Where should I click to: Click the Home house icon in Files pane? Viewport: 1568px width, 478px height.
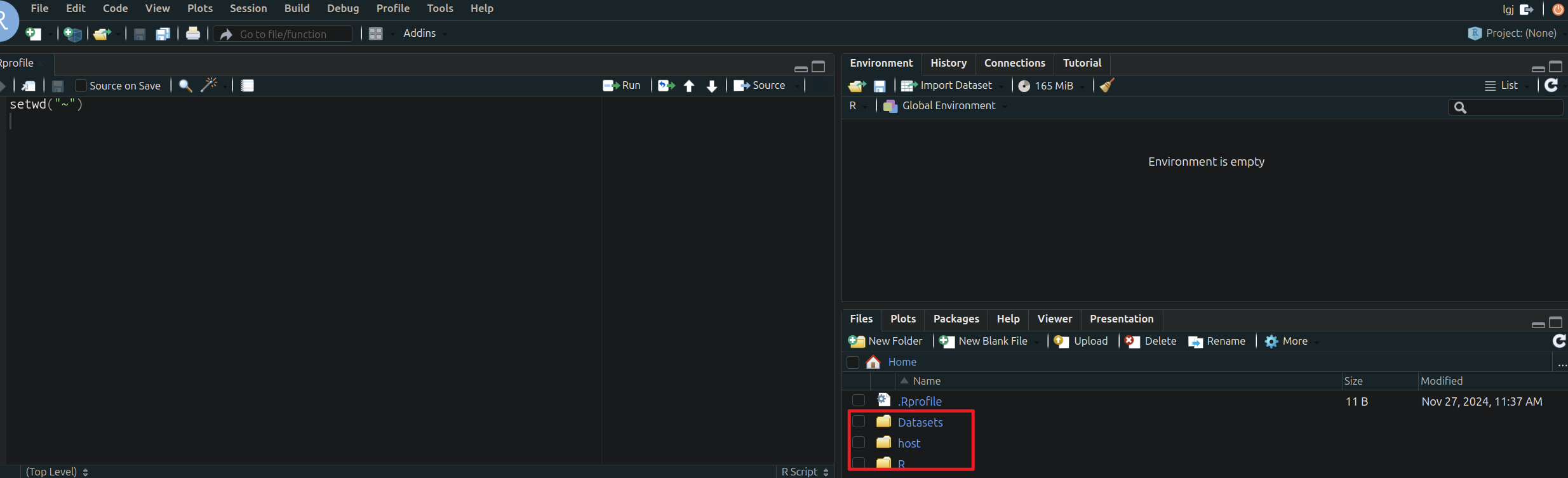[873, 362]
